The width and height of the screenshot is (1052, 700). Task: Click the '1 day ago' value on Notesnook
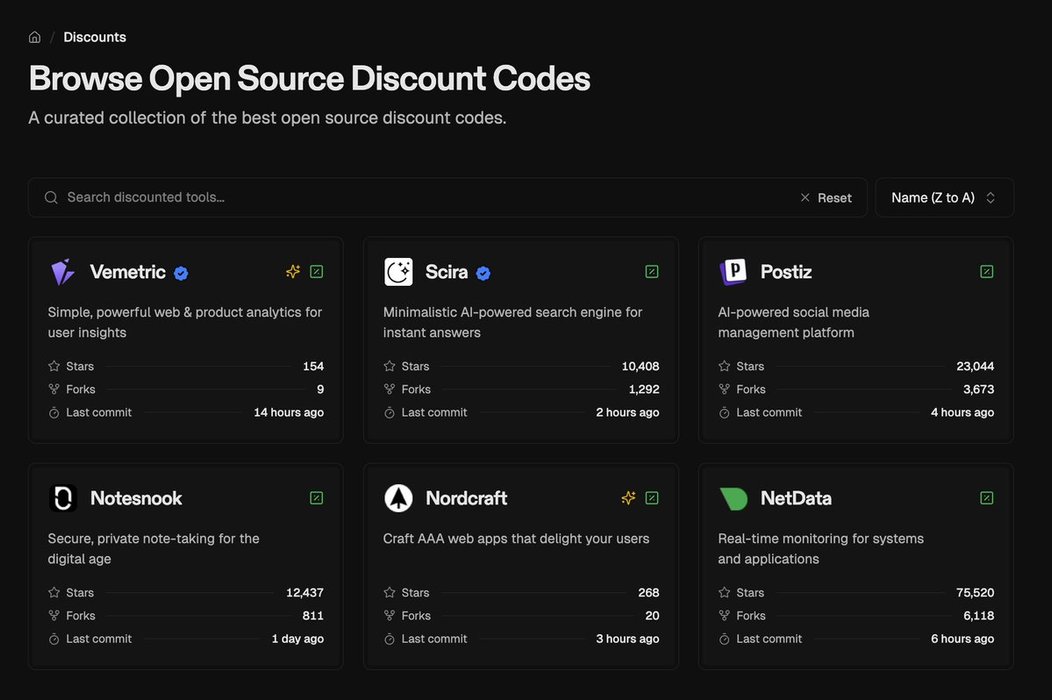[x=298, y=638]
